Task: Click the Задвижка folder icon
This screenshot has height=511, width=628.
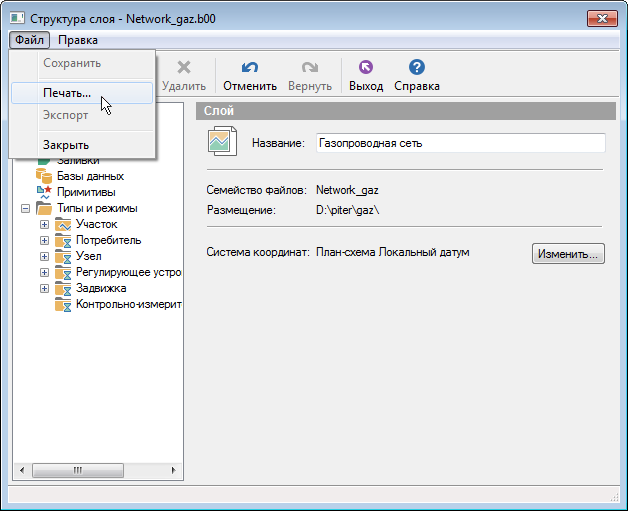Action: click(63, 288)
